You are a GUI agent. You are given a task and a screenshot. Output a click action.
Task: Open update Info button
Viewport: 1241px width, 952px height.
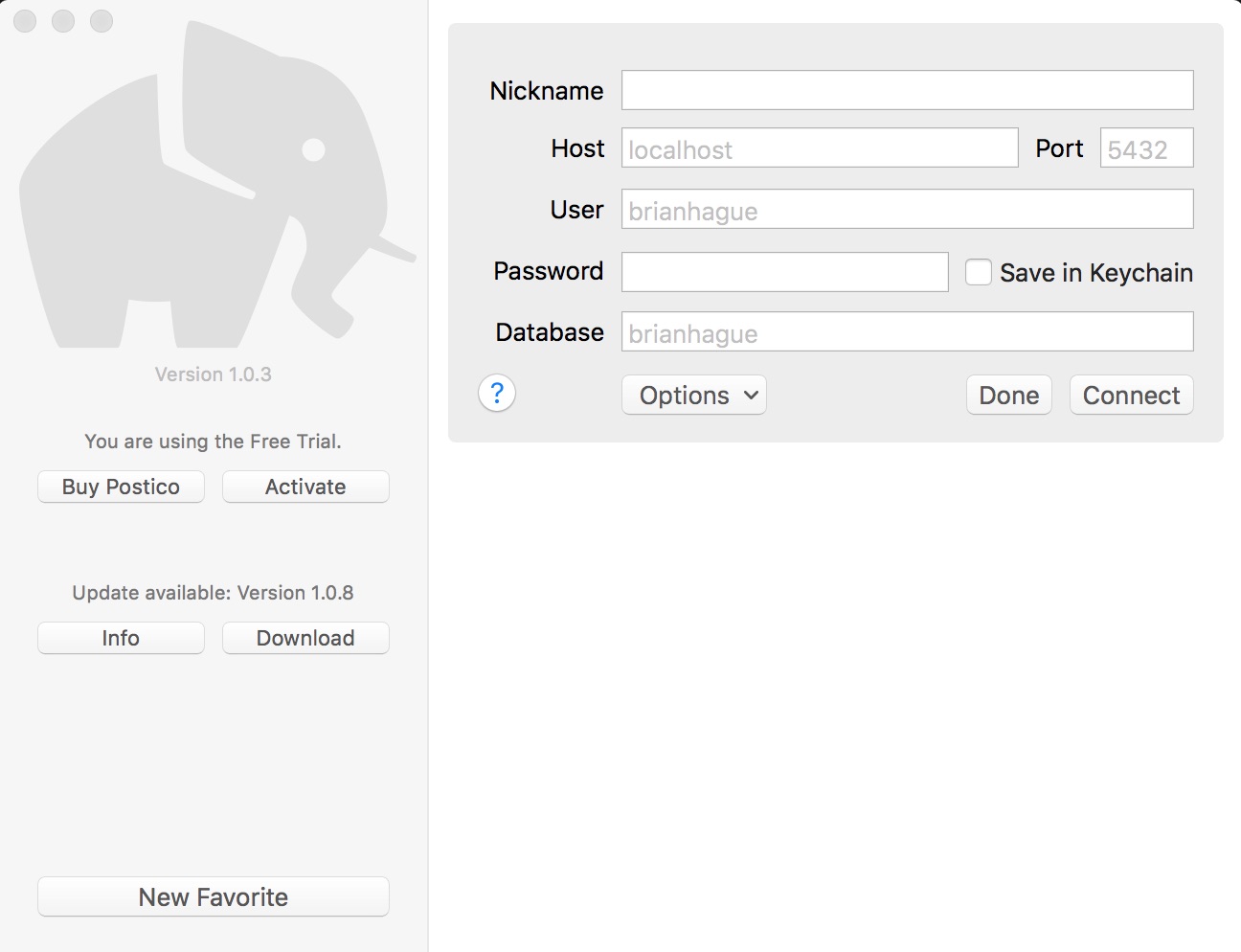point(121,638)
